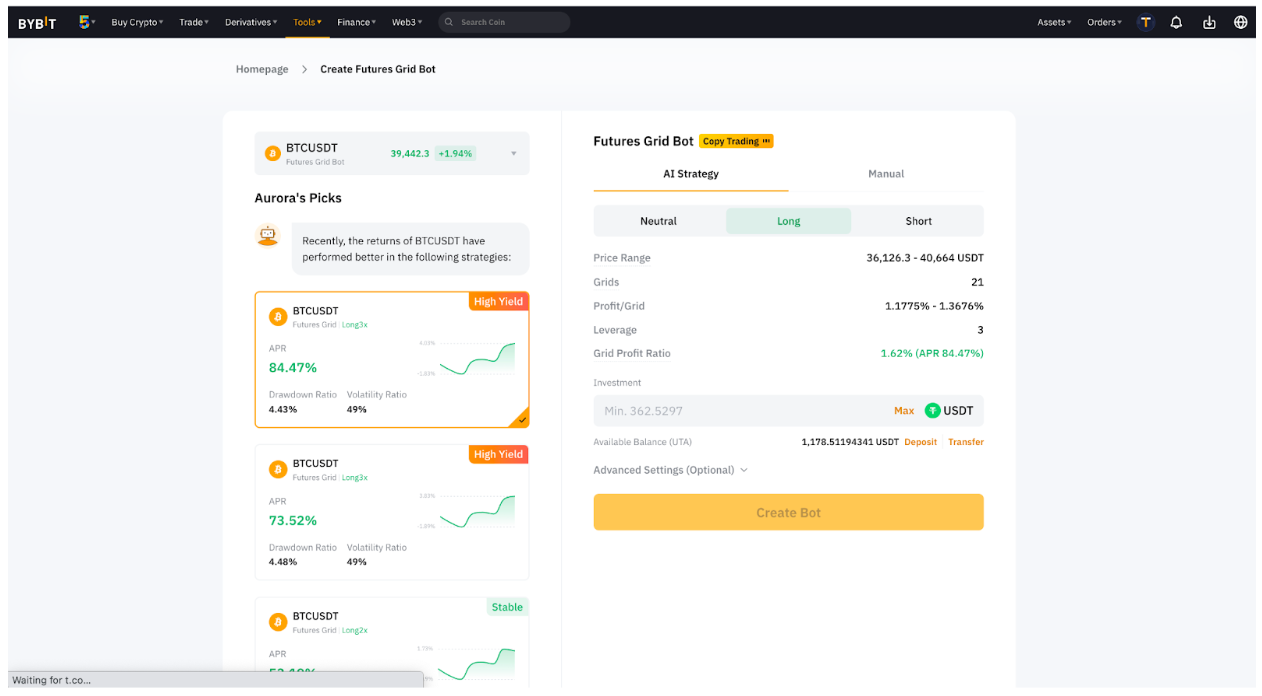This screenshot has height=696, width=1262.
Task: Open the user profile avatar
Action: coord(1146,22)
